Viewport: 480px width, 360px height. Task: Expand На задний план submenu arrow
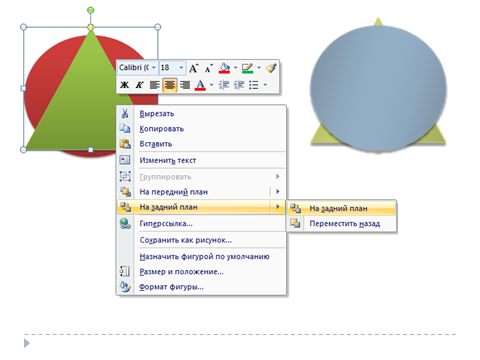click(278, 207)
